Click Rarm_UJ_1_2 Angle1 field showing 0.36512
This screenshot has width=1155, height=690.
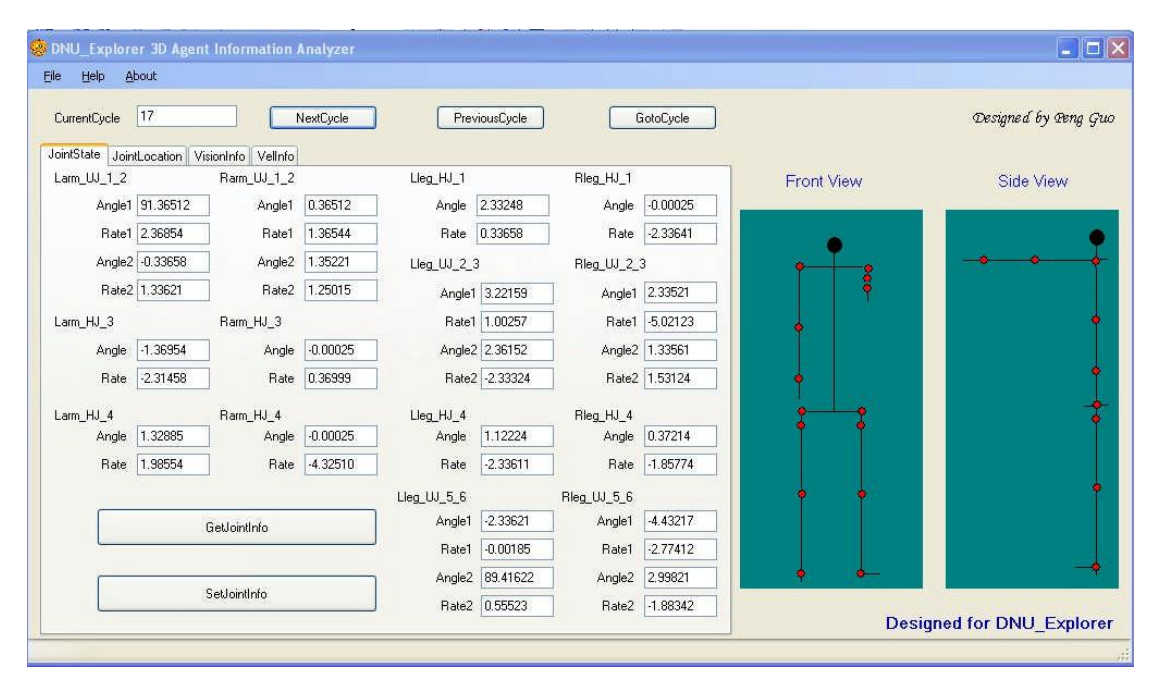coord(341,205)
